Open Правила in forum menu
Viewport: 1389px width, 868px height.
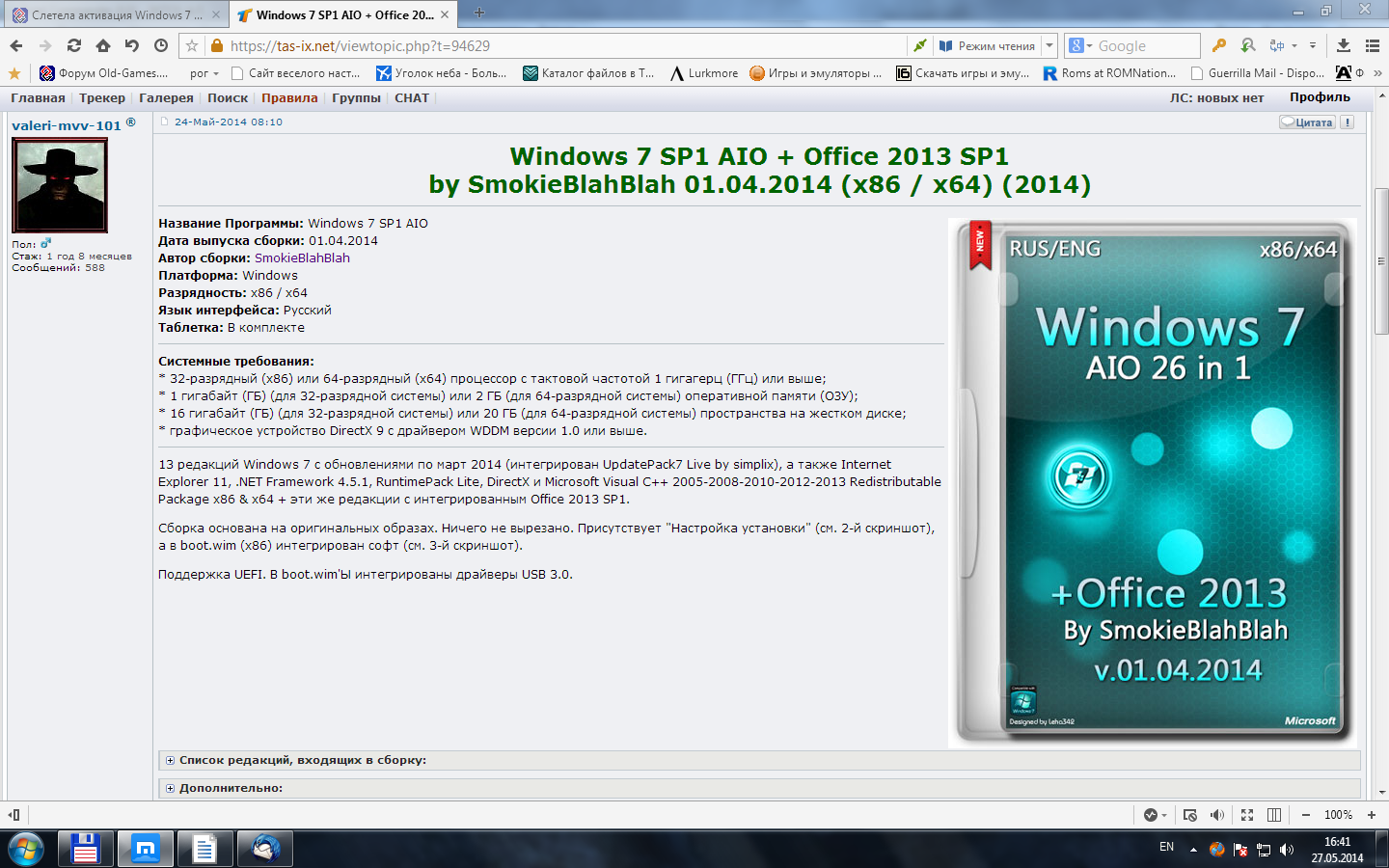click(x=289, y=98)
